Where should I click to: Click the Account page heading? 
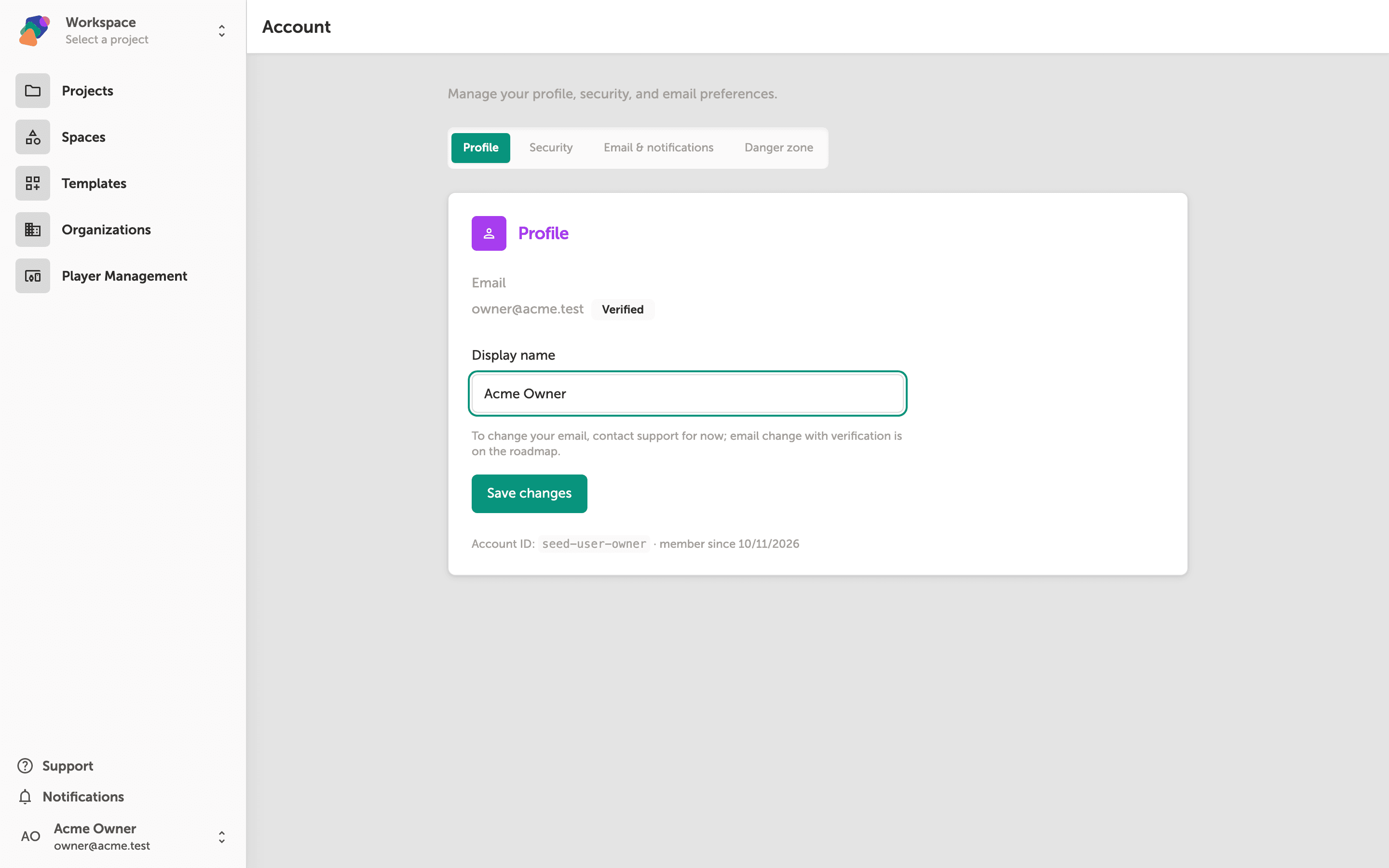point(296,27)
